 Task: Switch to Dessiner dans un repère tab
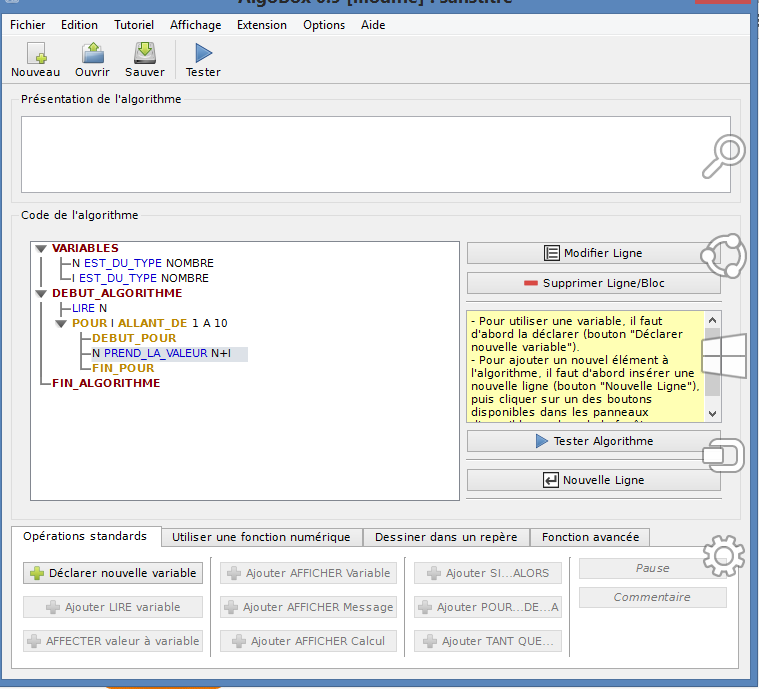(x=446, y=537)
